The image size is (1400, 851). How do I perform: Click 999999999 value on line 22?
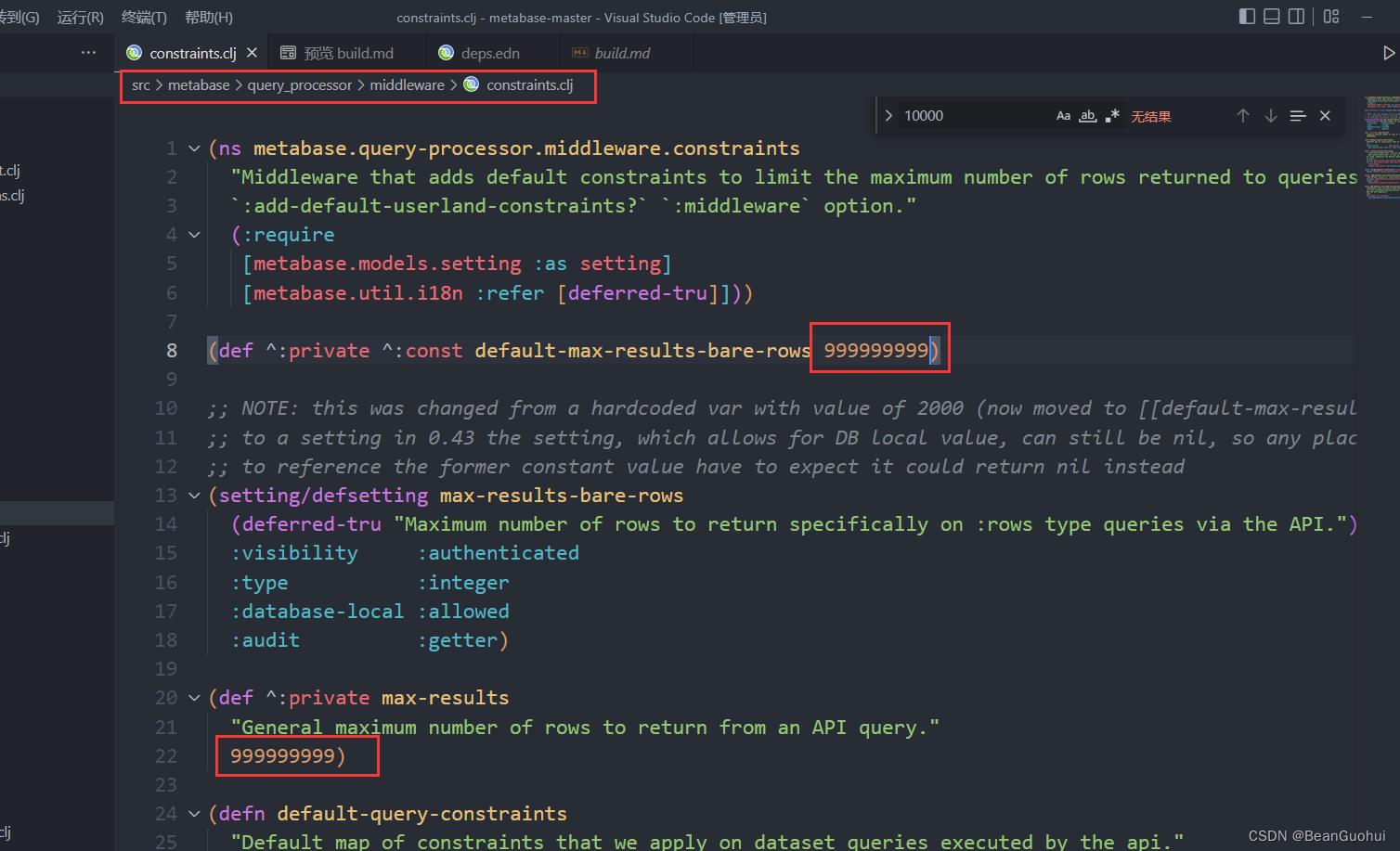tap(282, 756)
